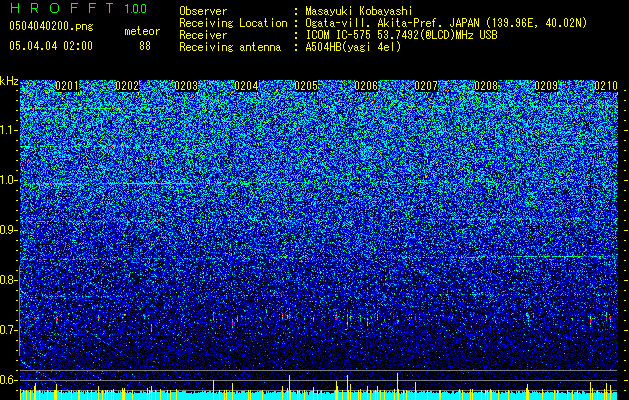Viewport: 629px width, 400px height.
Task: Click the ICOM IC-575 receiver details
Action: 401,35
